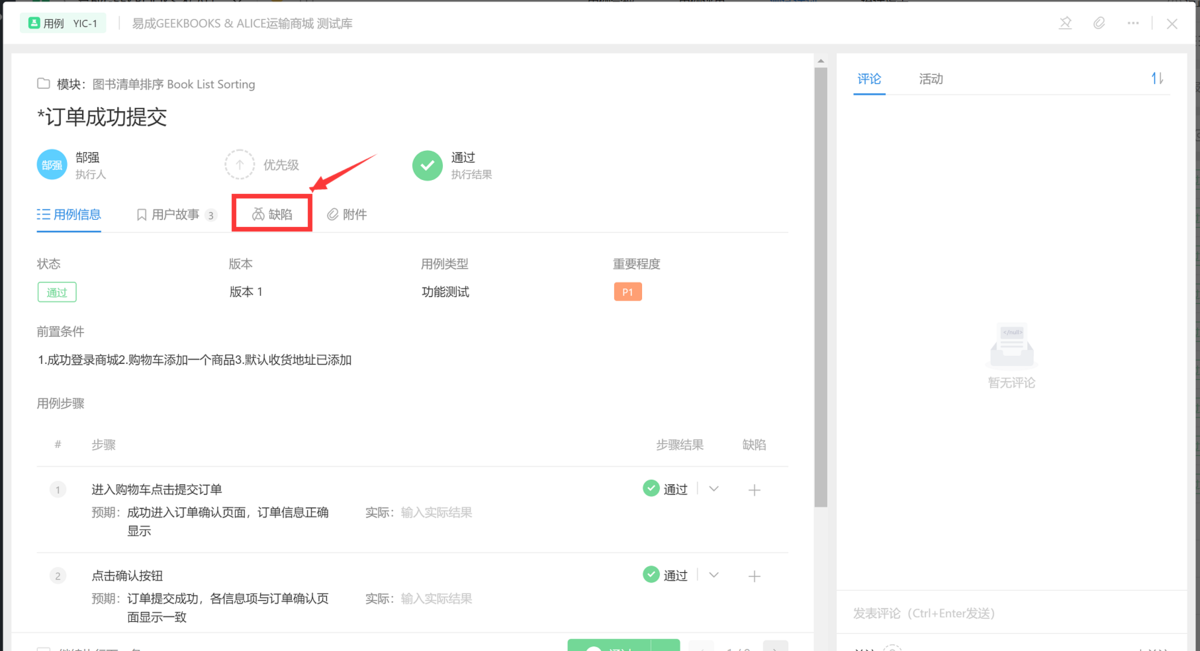Click module name 图书清单排序 Book List Sorting

tap(174, 84)
